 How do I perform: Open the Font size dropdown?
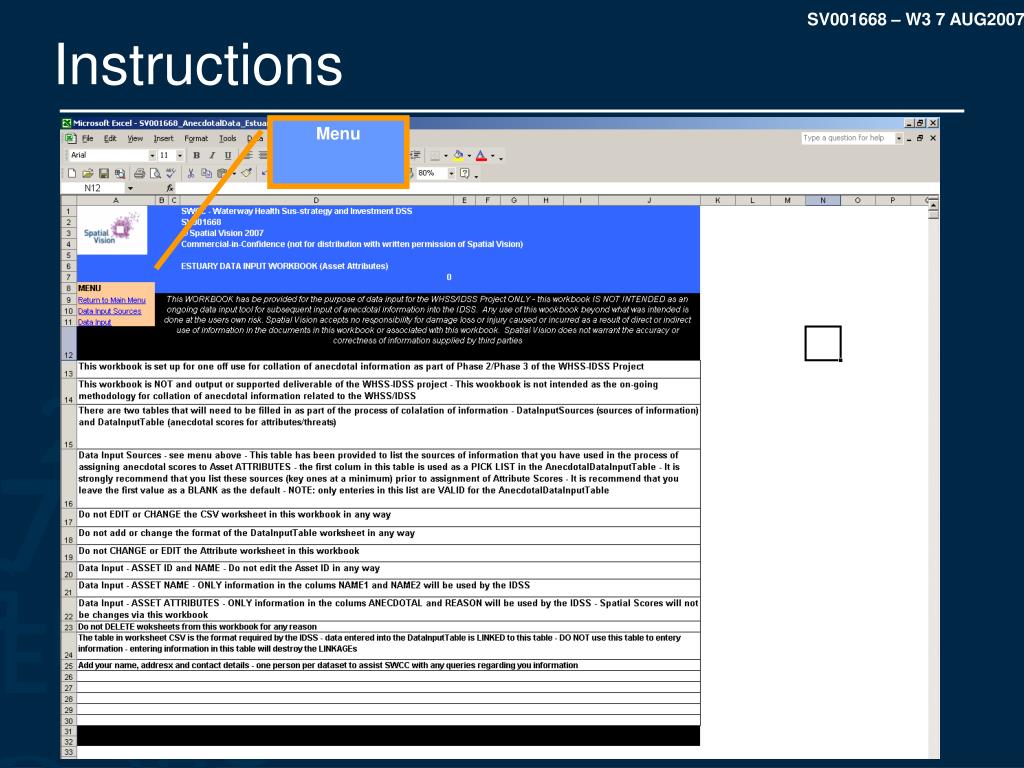180,155
